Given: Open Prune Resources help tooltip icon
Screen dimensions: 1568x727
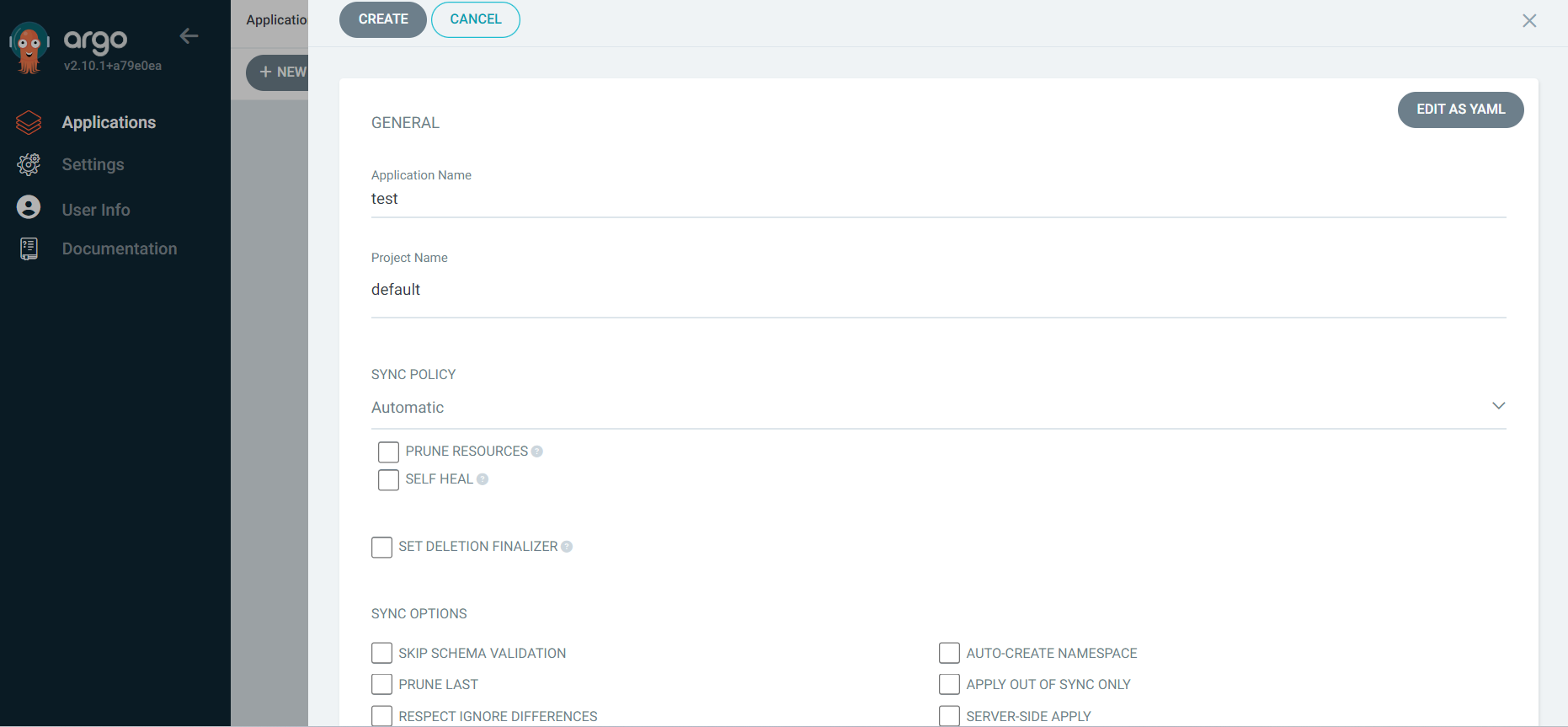Looking at the screenshot, I should tap(537, 452).
